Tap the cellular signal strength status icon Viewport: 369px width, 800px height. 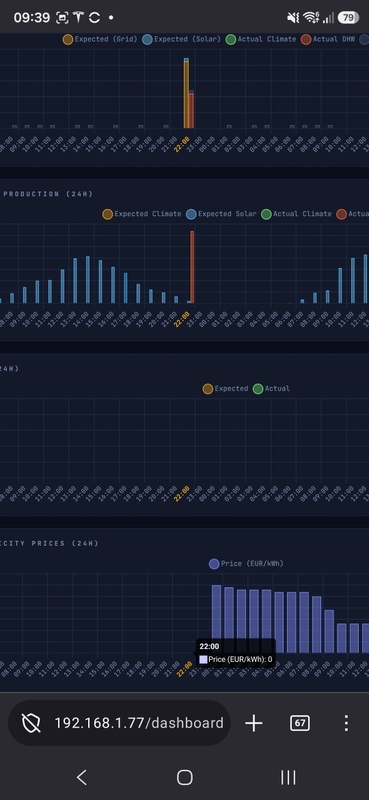329,18
